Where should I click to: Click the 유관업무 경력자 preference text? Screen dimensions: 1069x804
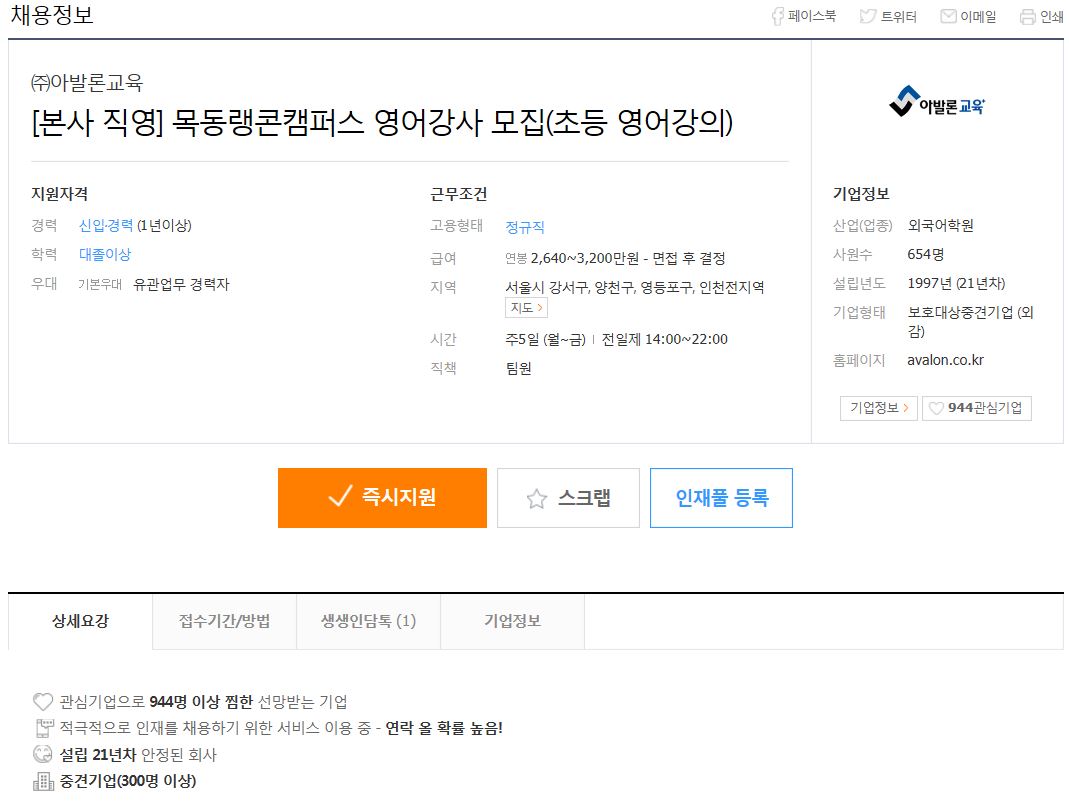[x=181, y=284]
